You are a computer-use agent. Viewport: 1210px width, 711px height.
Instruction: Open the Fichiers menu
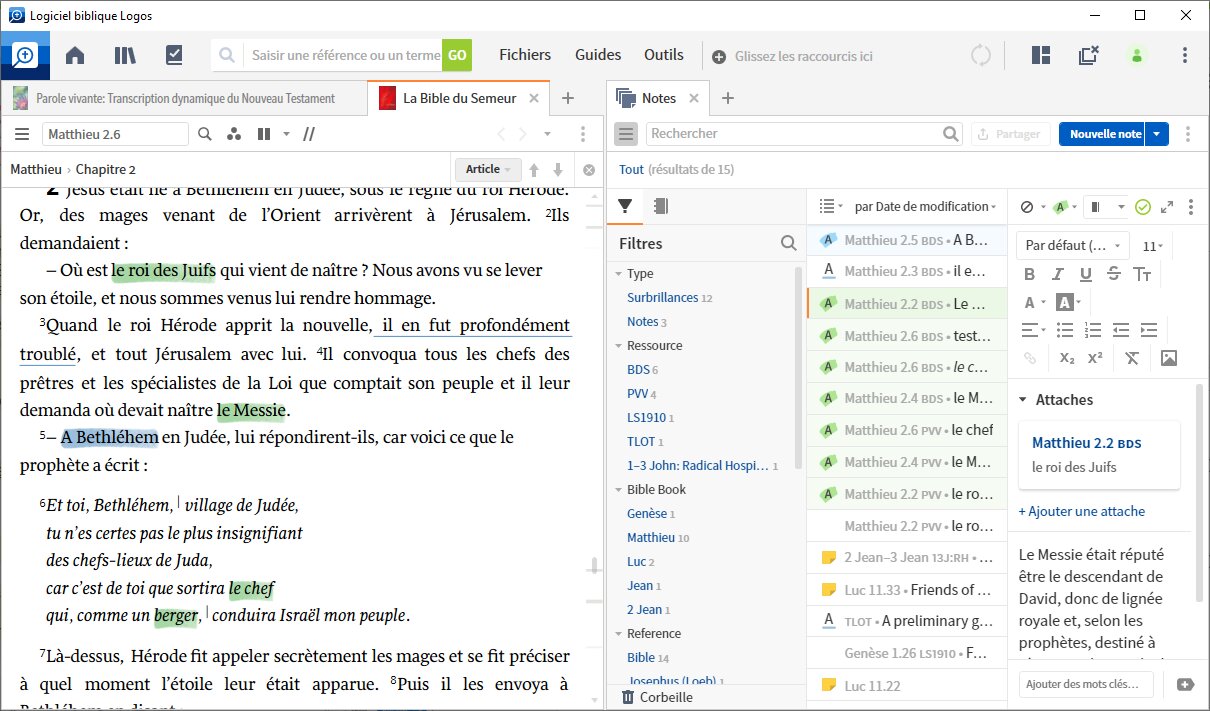pos(525,56)
